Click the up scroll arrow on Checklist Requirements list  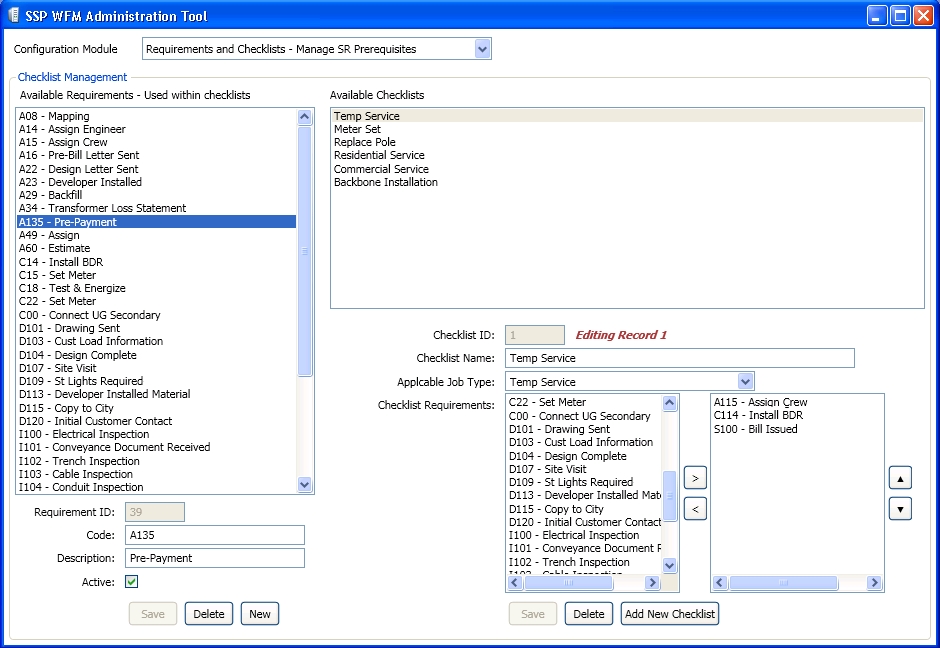668,405
